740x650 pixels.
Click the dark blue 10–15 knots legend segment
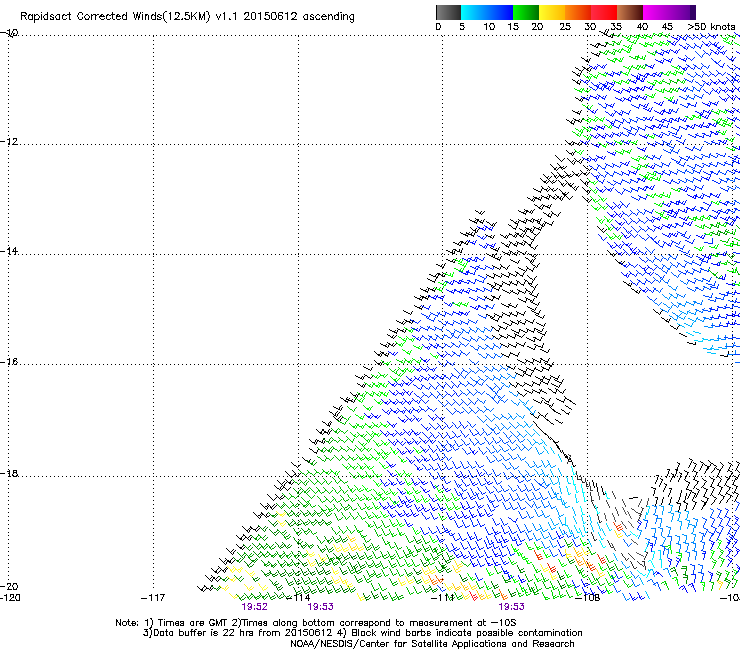500,12
